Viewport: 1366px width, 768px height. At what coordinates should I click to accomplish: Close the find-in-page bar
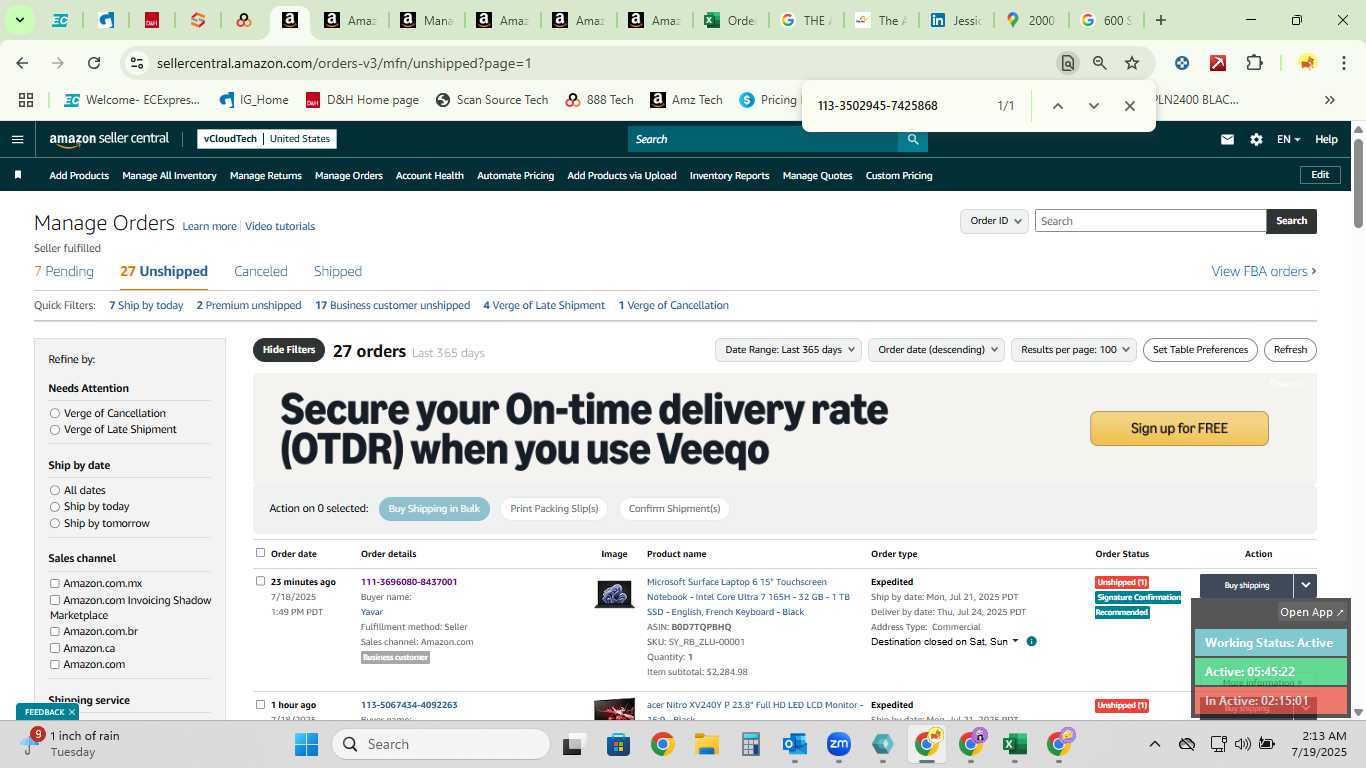point(1129,106)
